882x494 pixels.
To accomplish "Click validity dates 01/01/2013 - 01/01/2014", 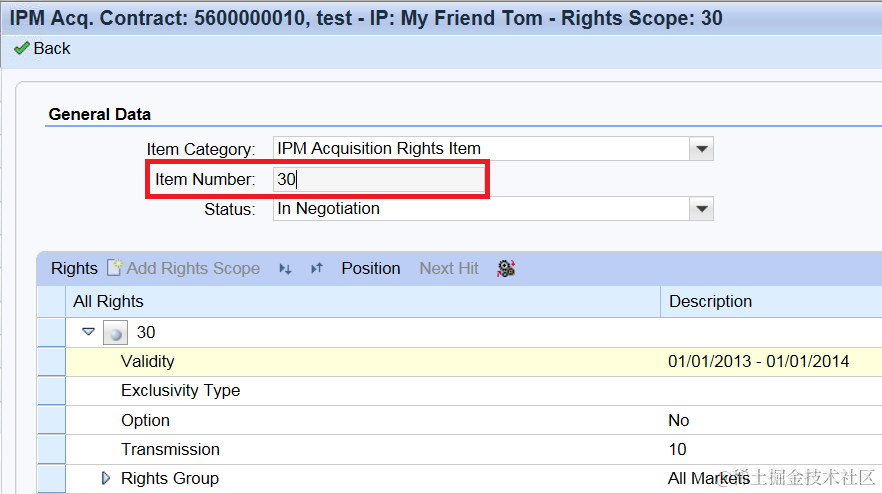I will point(758,361).
